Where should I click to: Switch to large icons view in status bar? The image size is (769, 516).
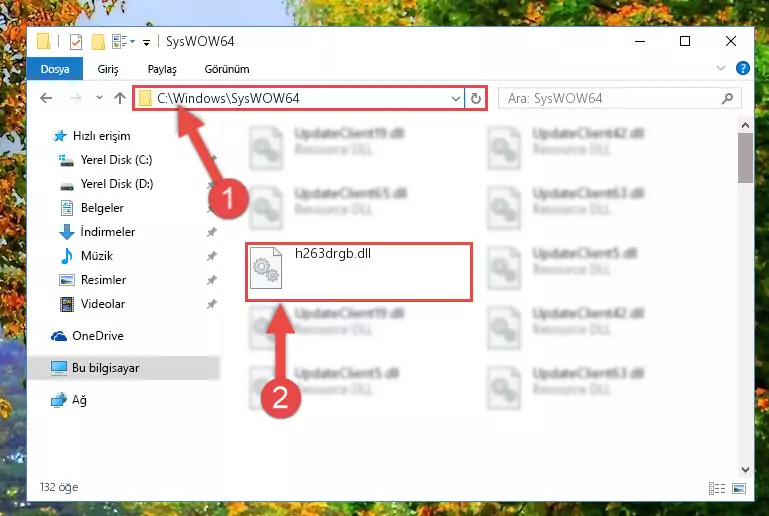(739, 488)
